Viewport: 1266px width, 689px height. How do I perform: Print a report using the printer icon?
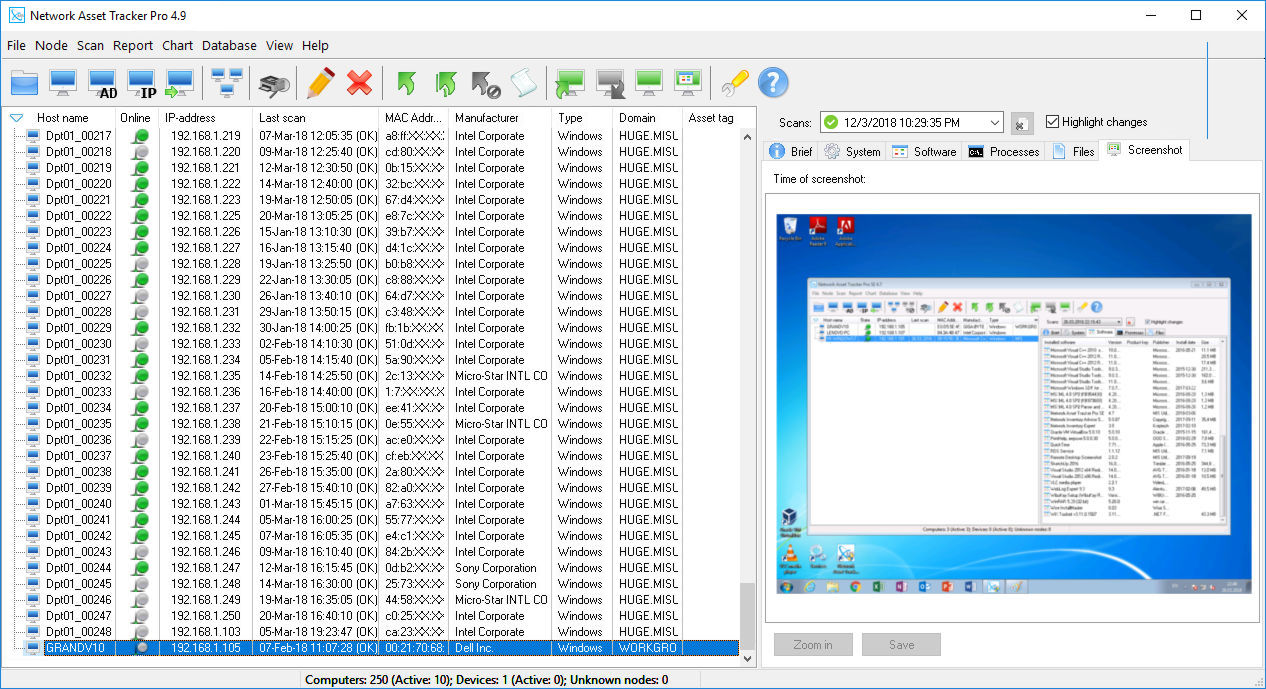(271, 83)
